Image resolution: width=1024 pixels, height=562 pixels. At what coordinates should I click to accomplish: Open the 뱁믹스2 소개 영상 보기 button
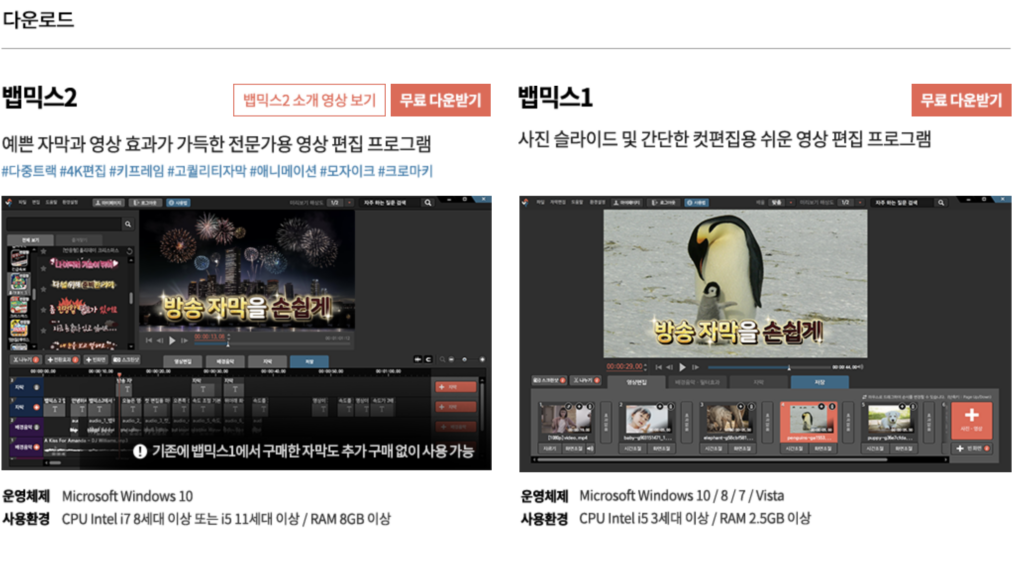click(x=309, y=100)
